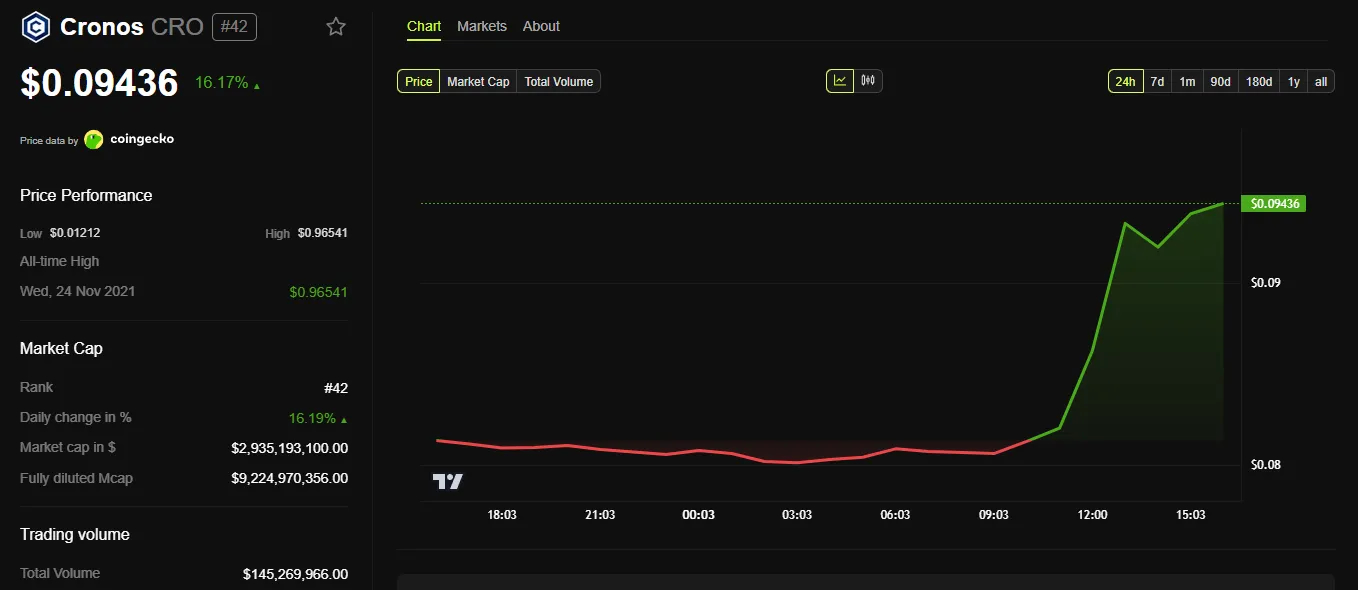Set chart range to 7d
This screenshot has height=590, width=1358.
(1157, 82)
